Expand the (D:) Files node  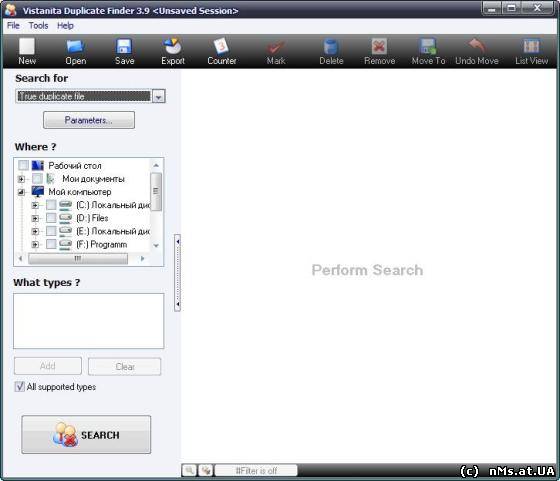[x=35, y=218]
